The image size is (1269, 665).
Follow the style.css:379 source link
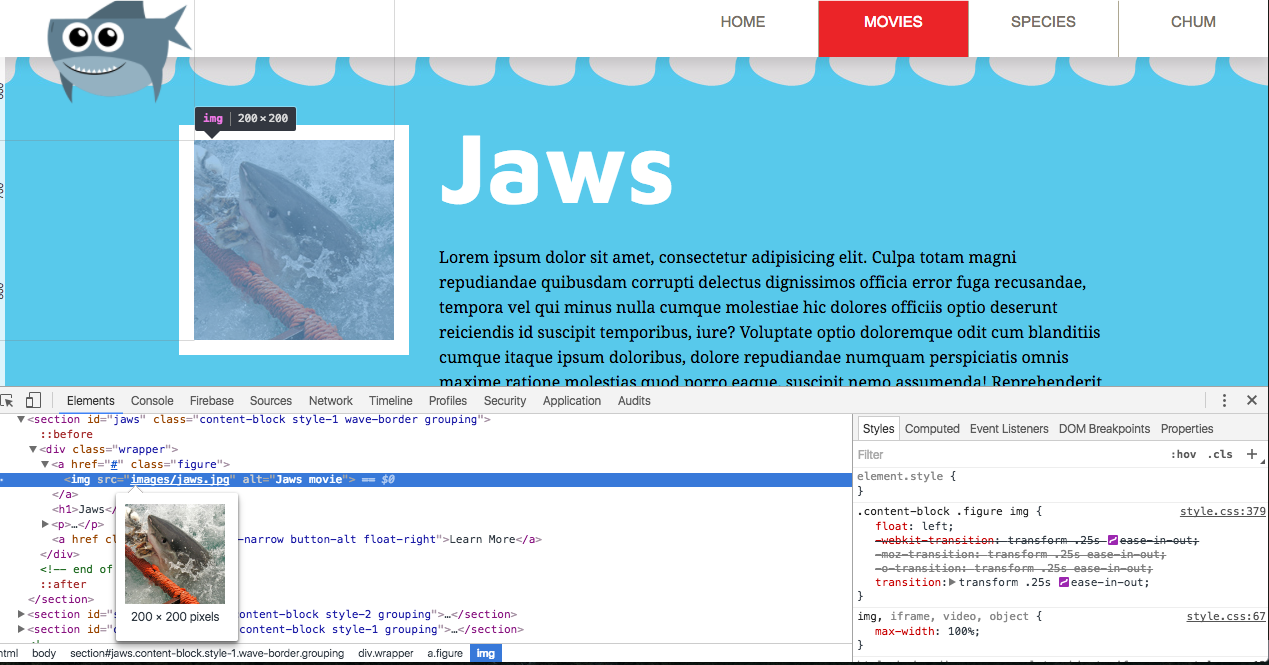[1222, 511]
